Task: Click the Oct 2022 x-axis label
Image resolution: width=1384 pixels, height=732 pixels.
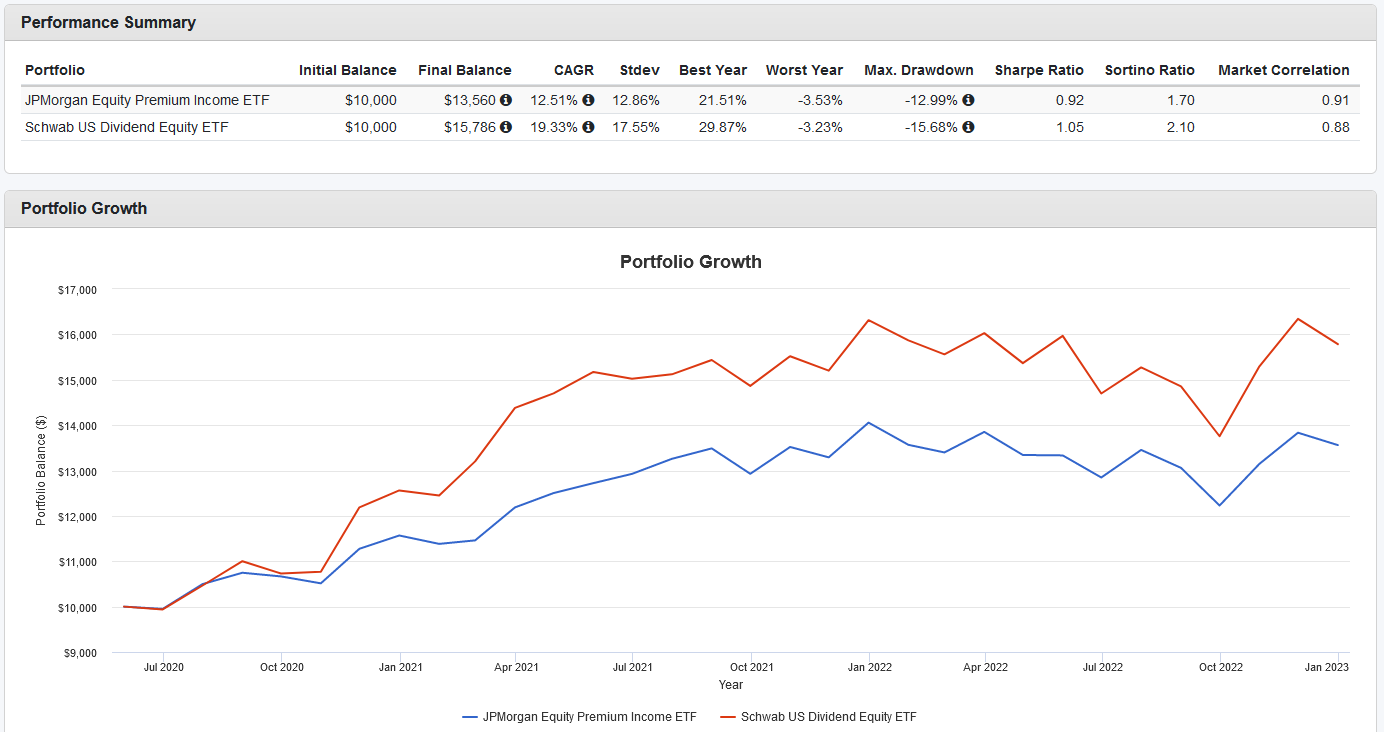Action: click(1220, 667)
